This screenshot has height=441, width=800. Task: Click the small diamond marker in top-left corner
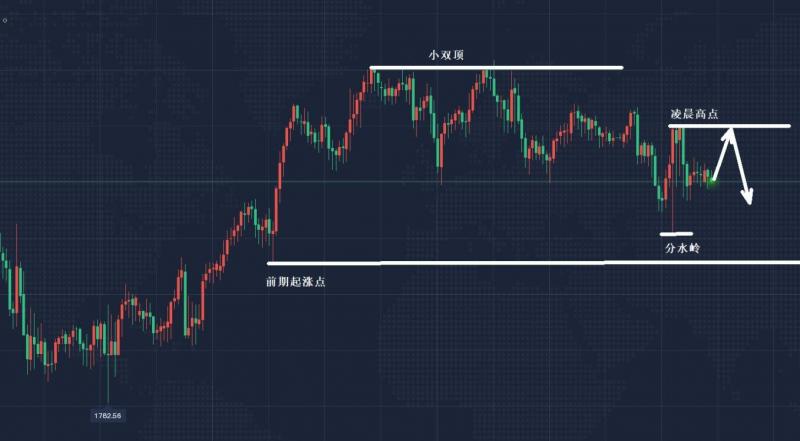(x=5, y=6)
